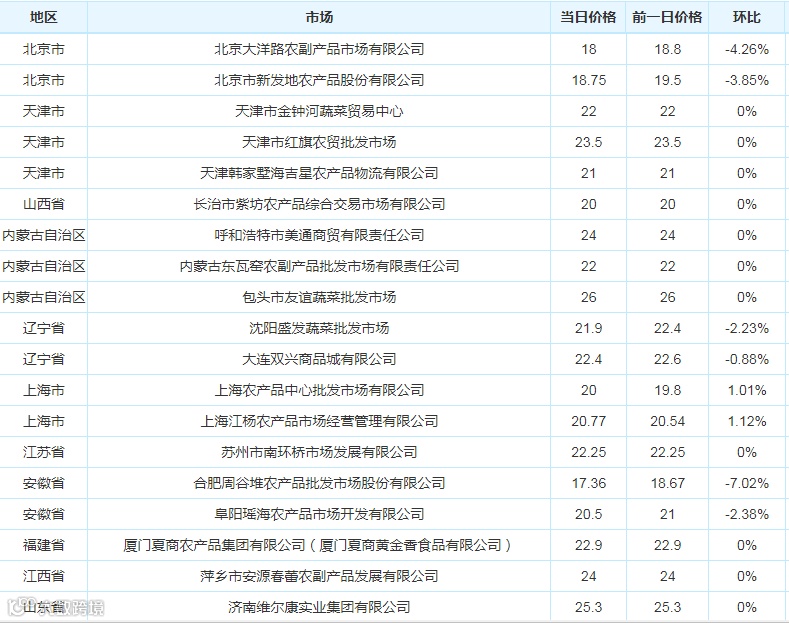Click current price 17.36
Screen dimensions: 789x623
pos(588,483)
